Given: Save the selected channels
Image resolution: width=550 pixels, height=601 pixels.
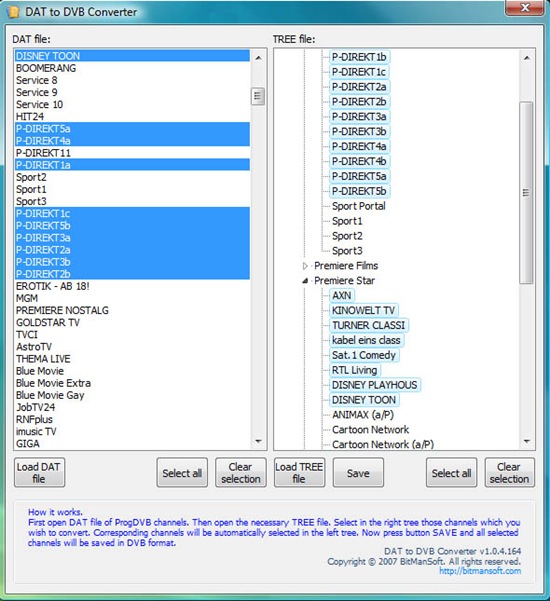Looking at the screenshot, I should pyautogui.click(x=358, y=473).
